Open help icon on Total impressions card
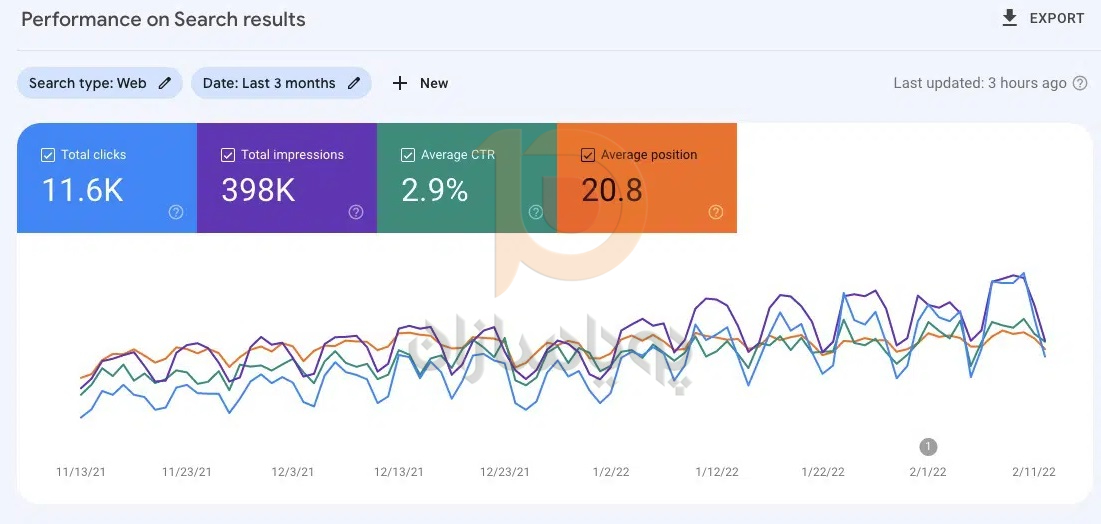 (x=356, y=212)
